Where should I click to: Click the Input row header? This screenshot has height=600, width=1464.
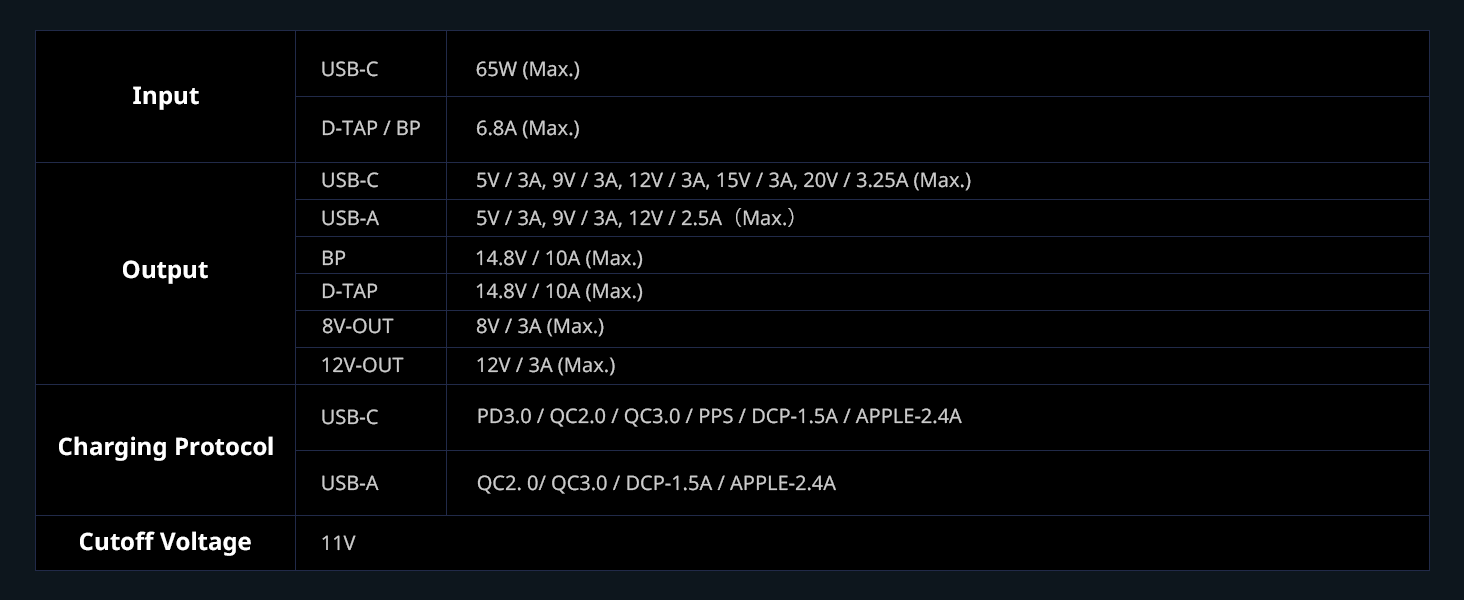point(165,96)
